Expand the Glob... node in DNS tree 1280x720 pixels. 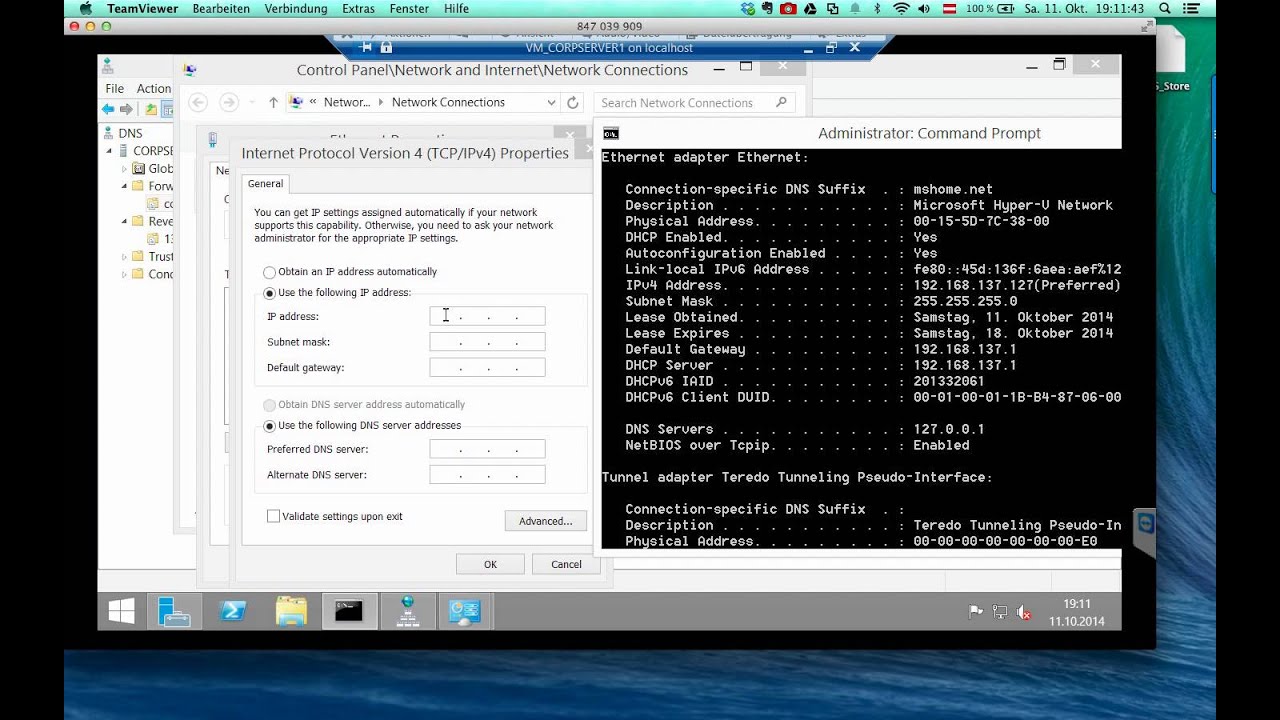coord(125,169)
